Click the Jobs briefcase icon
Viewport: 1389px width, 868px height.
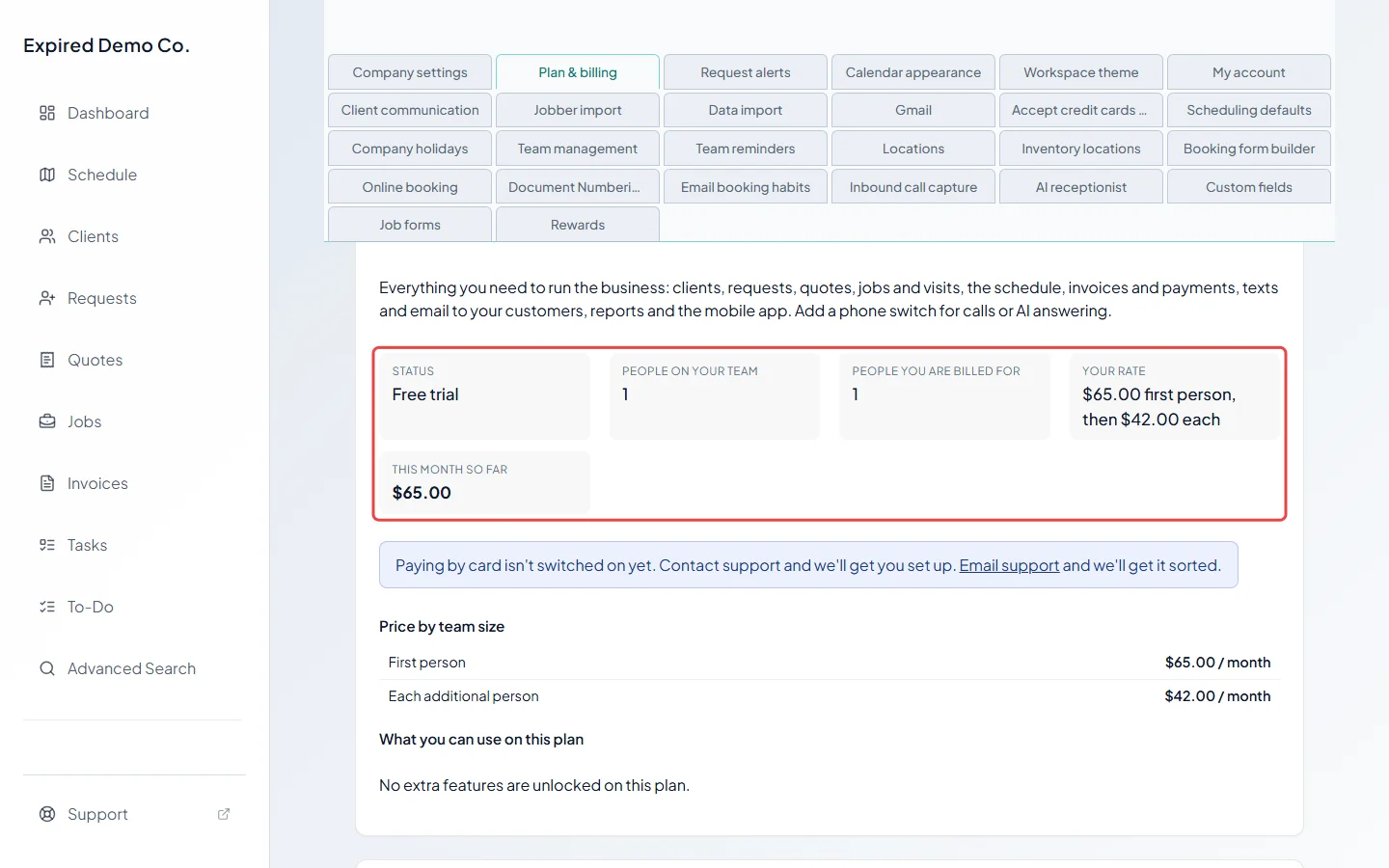47,421
